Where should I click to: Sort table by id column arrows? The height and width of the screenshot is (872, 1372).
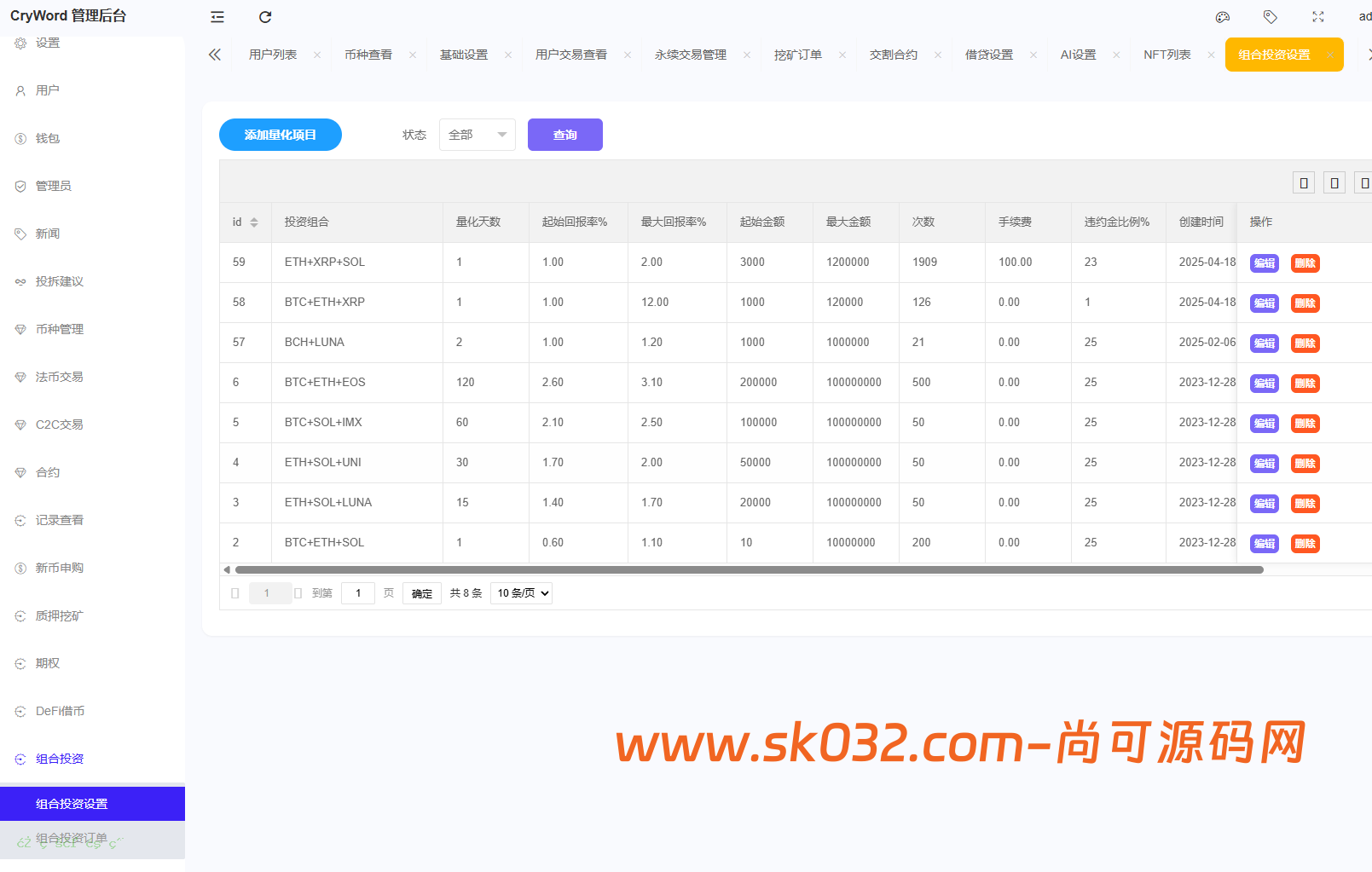click(254, 222)
